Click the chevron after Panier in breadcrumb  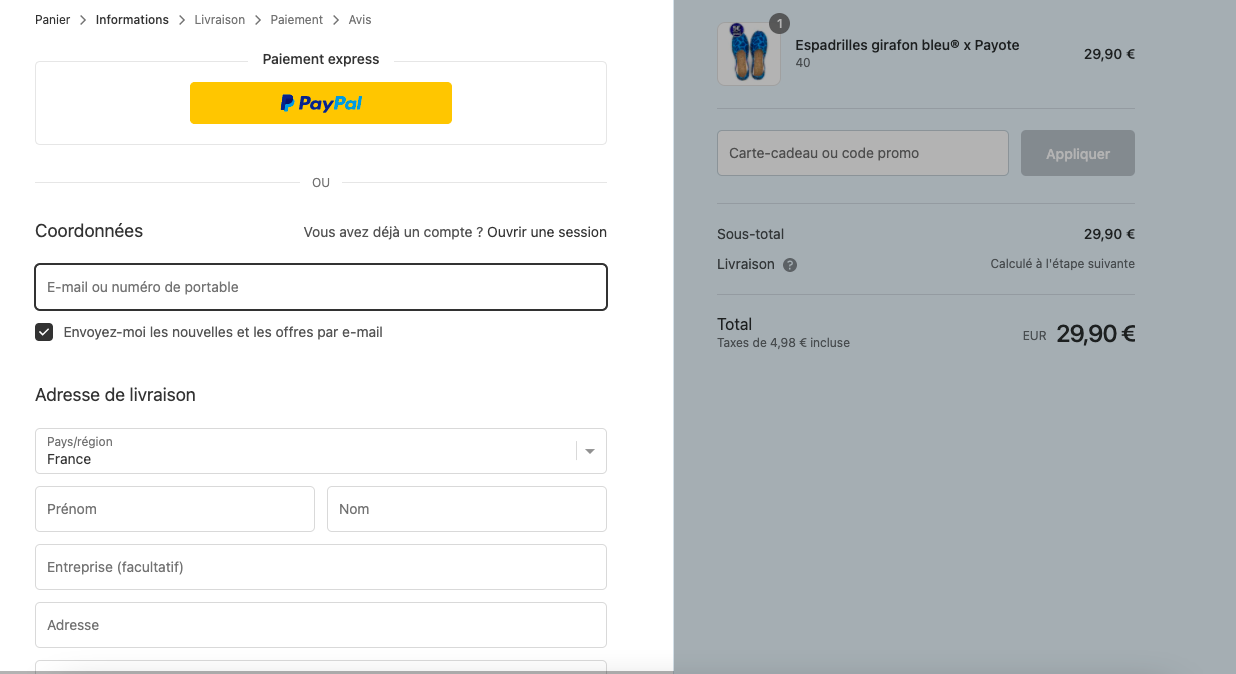click(x=83, y=20)
